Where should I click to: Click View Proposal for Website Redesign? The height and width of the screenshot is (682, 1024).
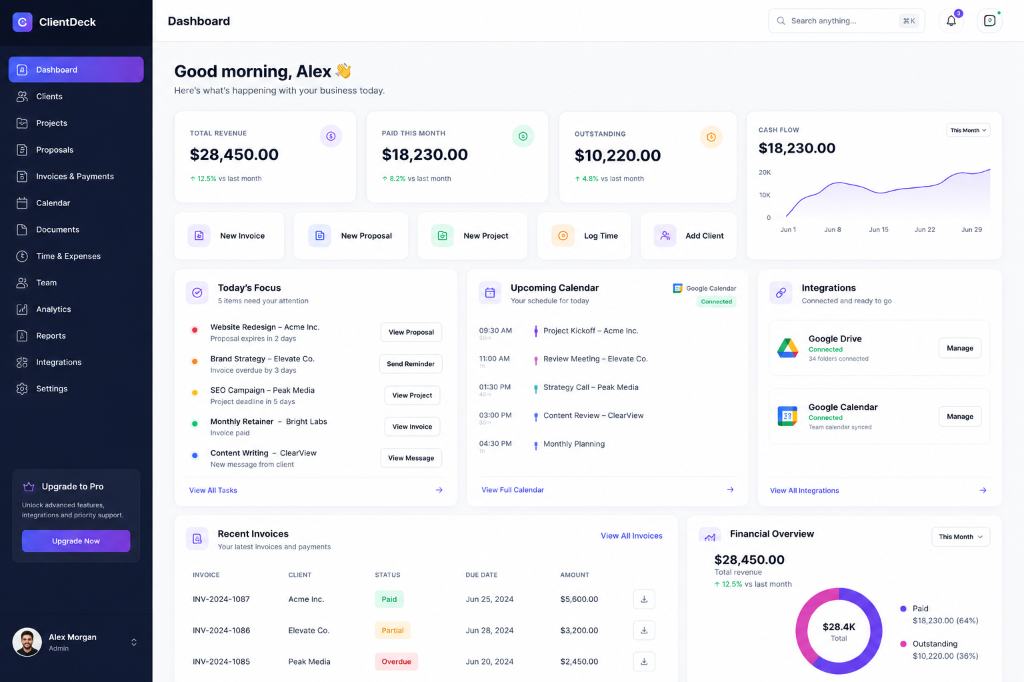411,332
